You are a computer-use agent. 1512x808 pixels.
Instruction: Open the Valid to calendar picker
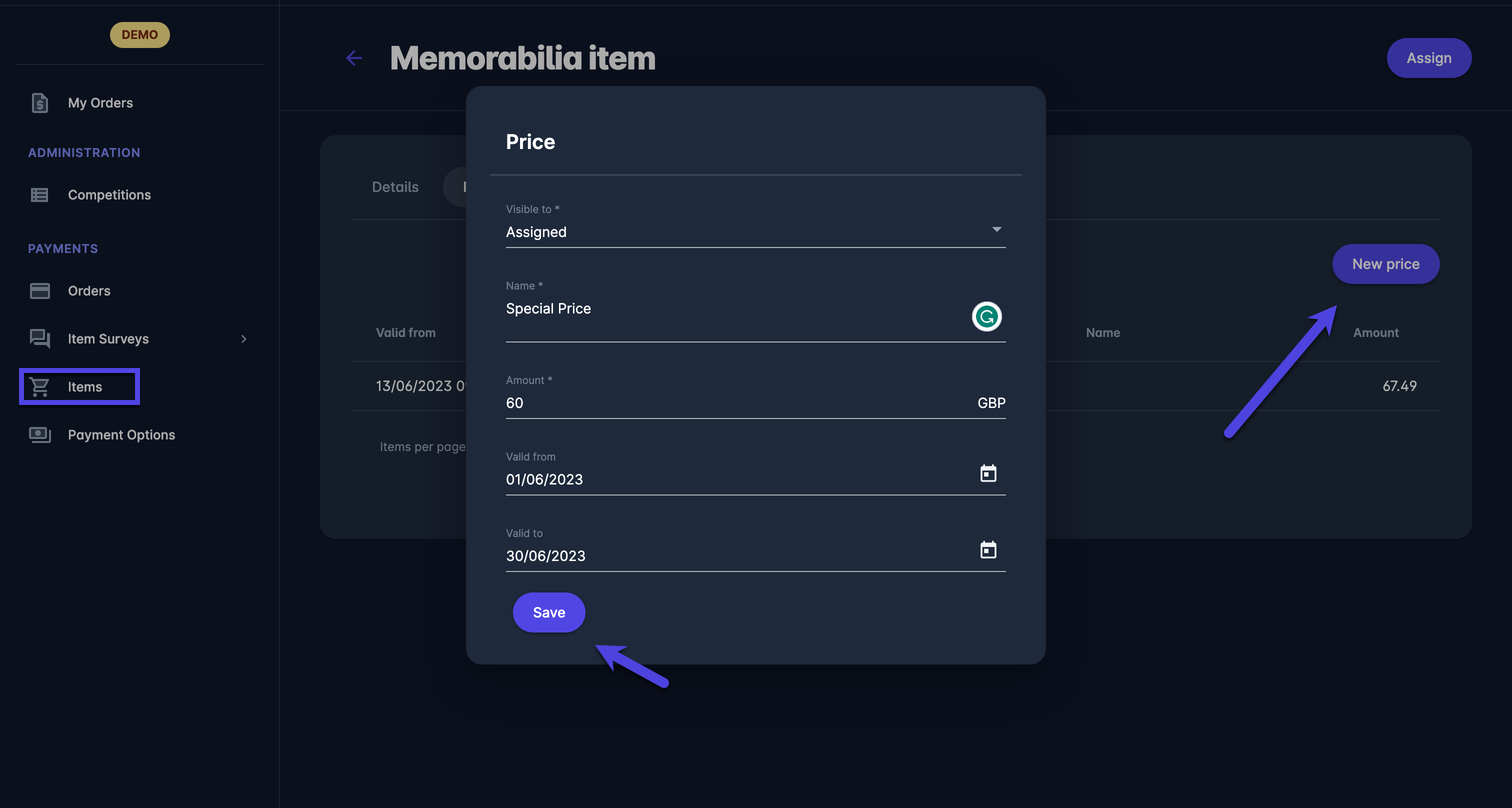click(x=988, y=550)
